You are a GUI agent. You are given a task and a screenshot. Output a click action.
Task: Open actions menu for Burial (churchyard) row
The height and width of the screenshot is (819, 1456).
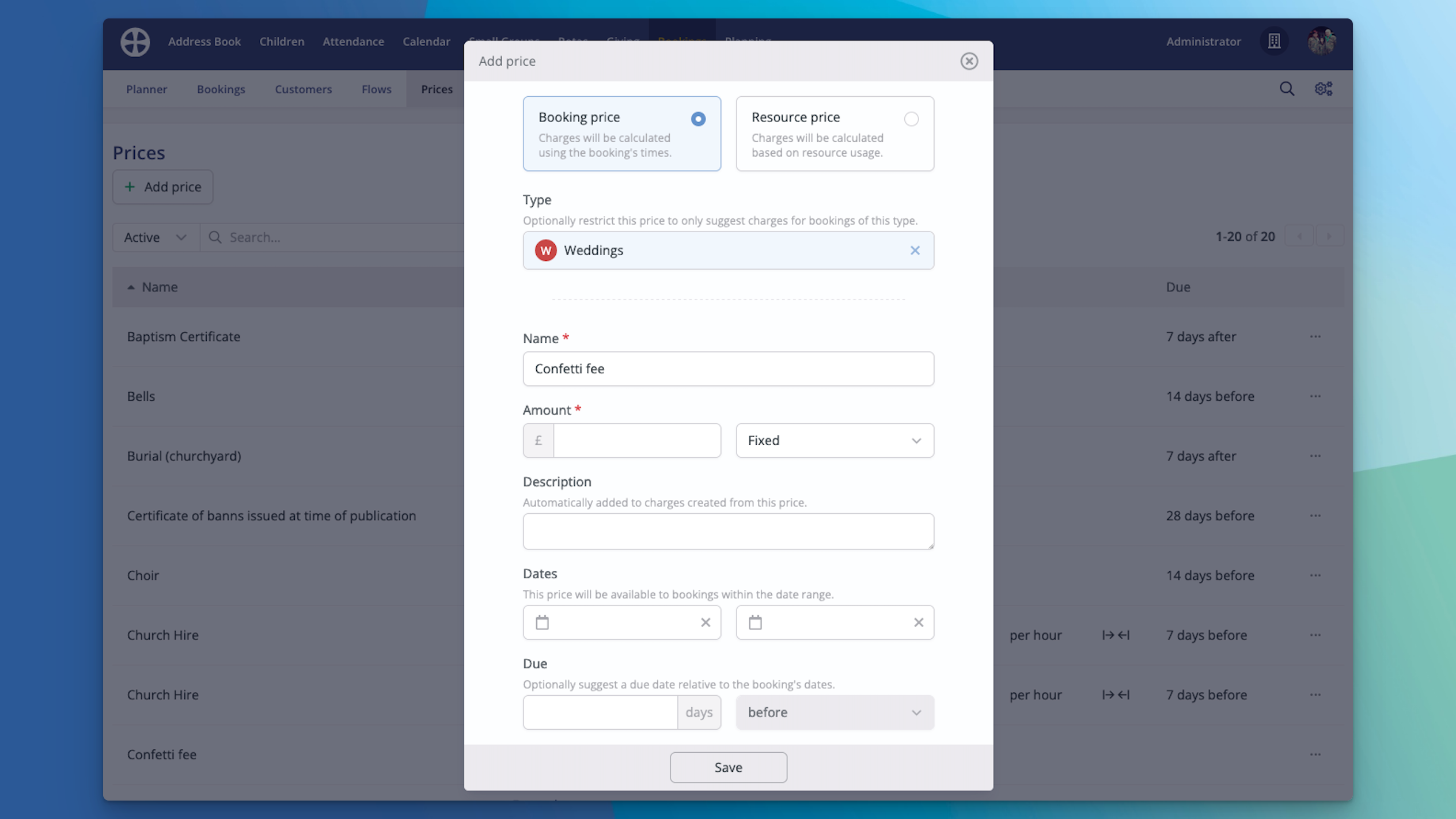[1315, 456]
